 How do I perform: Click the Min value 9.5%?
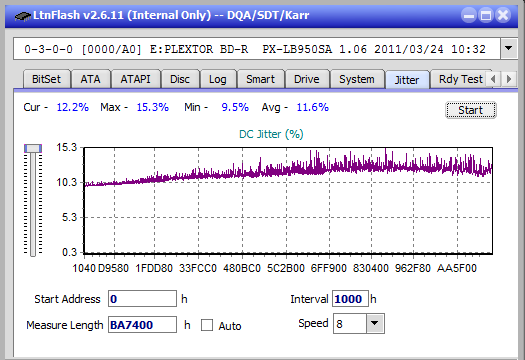235,107
